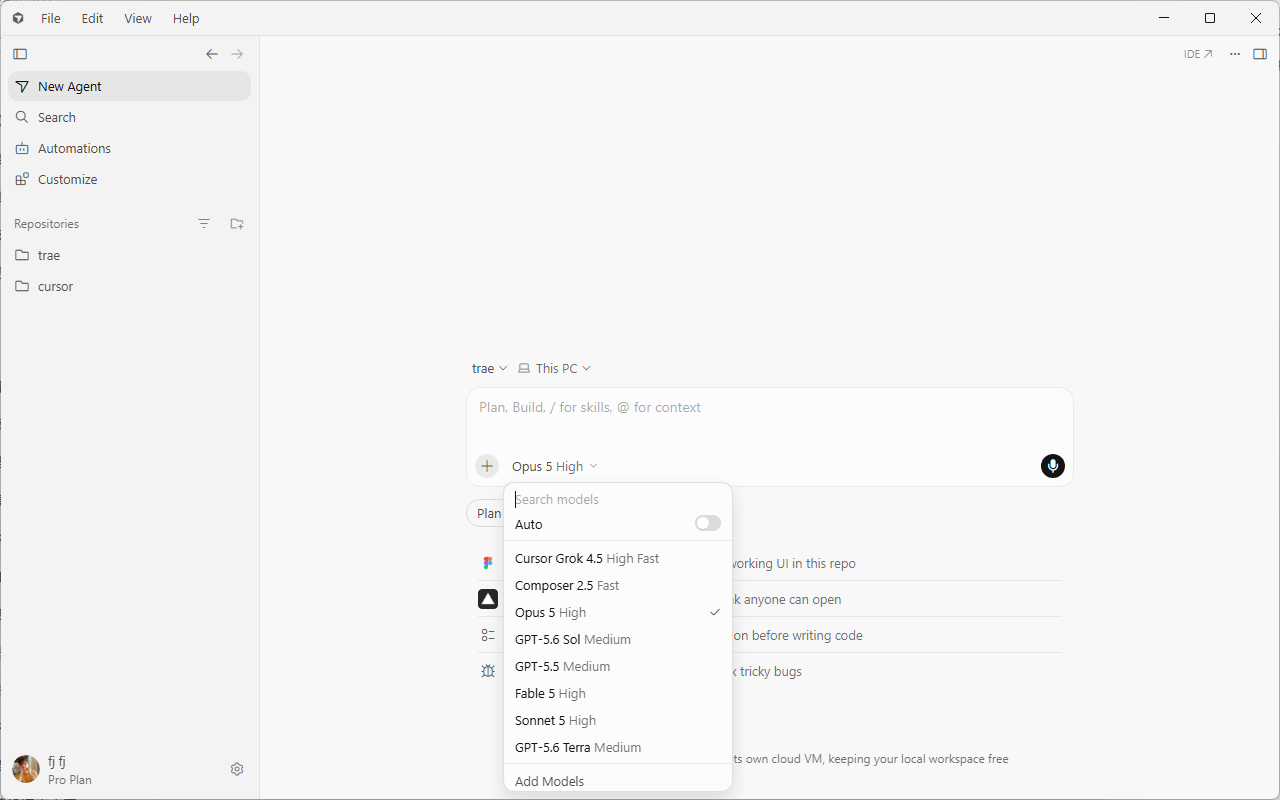Viewport: 1280px width, 800px height.
Task: Open the Edit menu
Action: [x=92, y=18]
